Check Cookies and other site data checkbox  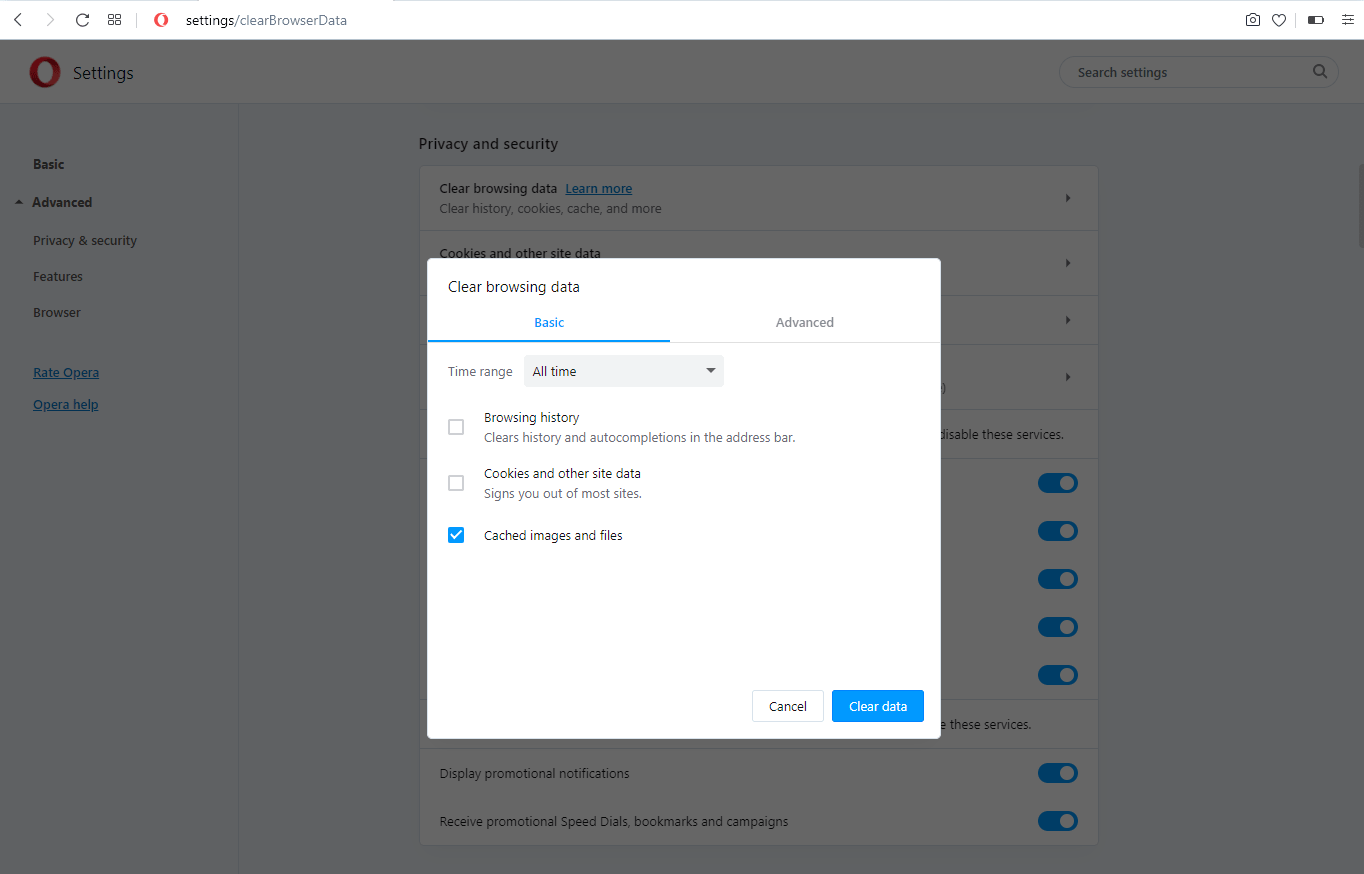(x=456, y=483)
